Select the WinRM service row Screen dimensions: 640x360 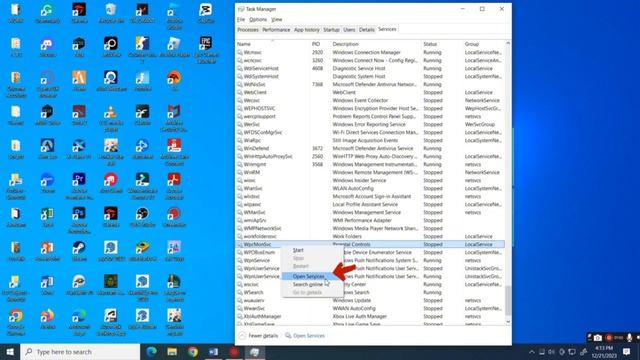tap(370, 173)
